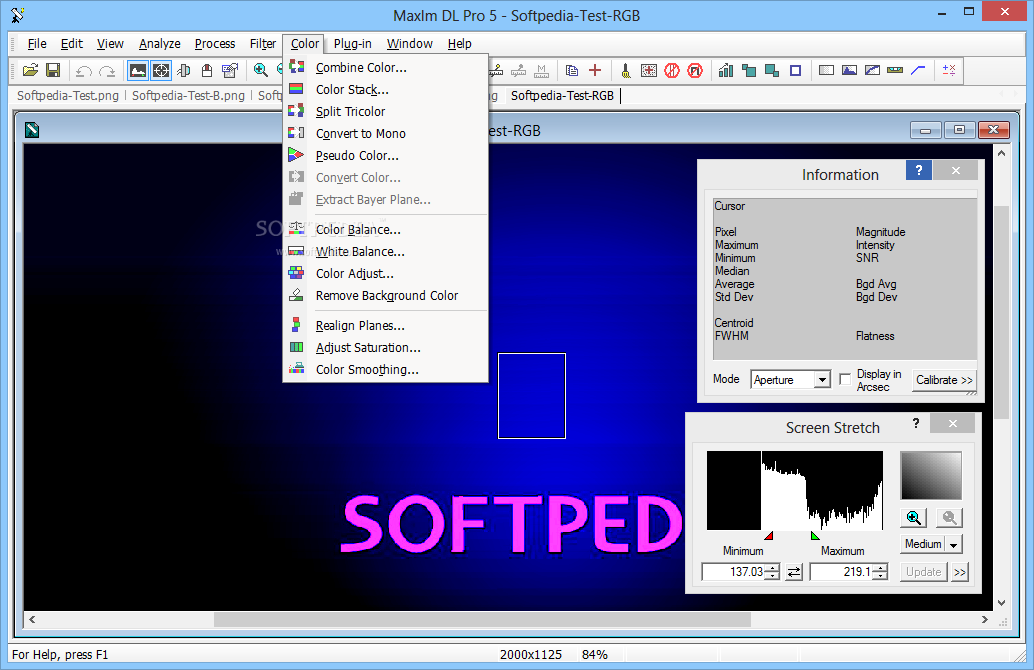Swap minimum and maximum stretch values
Image resolution: width=1034 pixels, height=670 pixels.
pos(795,572)
